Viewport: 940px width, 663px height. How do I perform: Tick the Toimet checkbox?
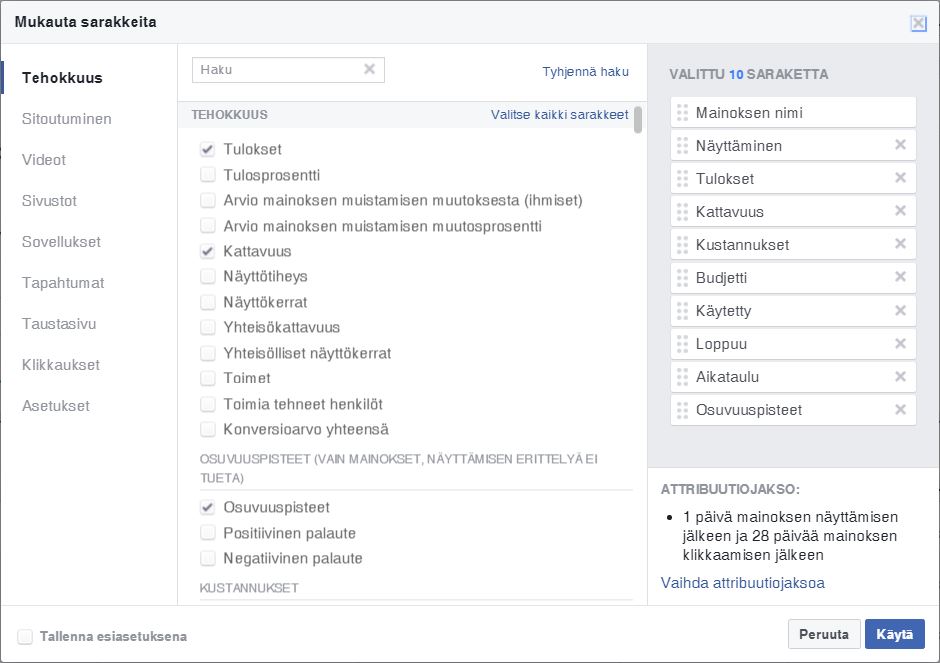(x=207, y=378)
